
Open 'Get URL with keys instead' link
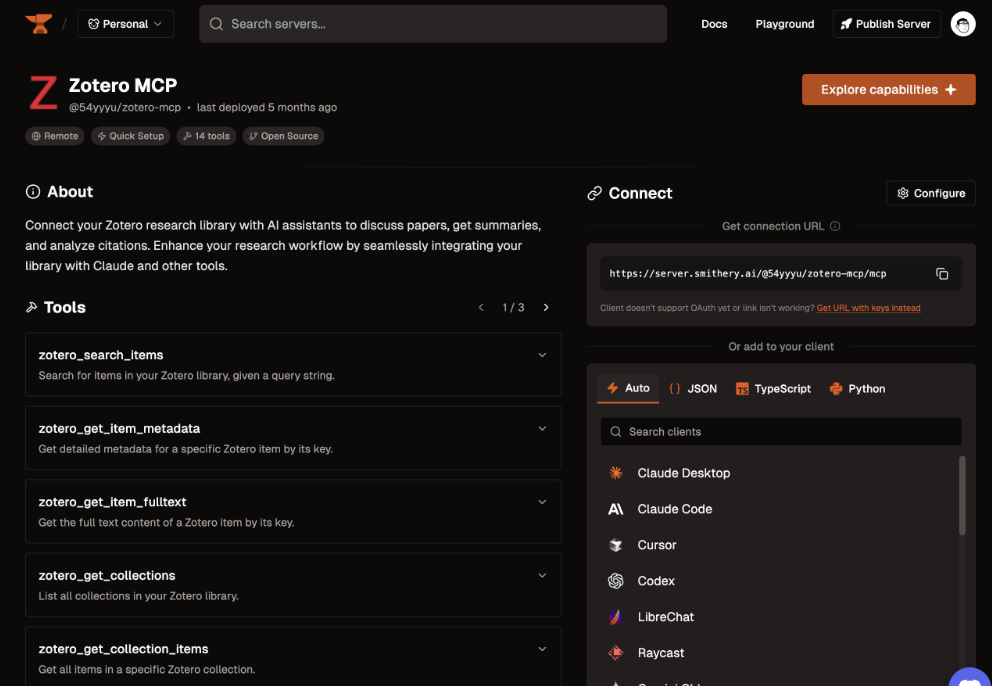[x=868, y=308]
